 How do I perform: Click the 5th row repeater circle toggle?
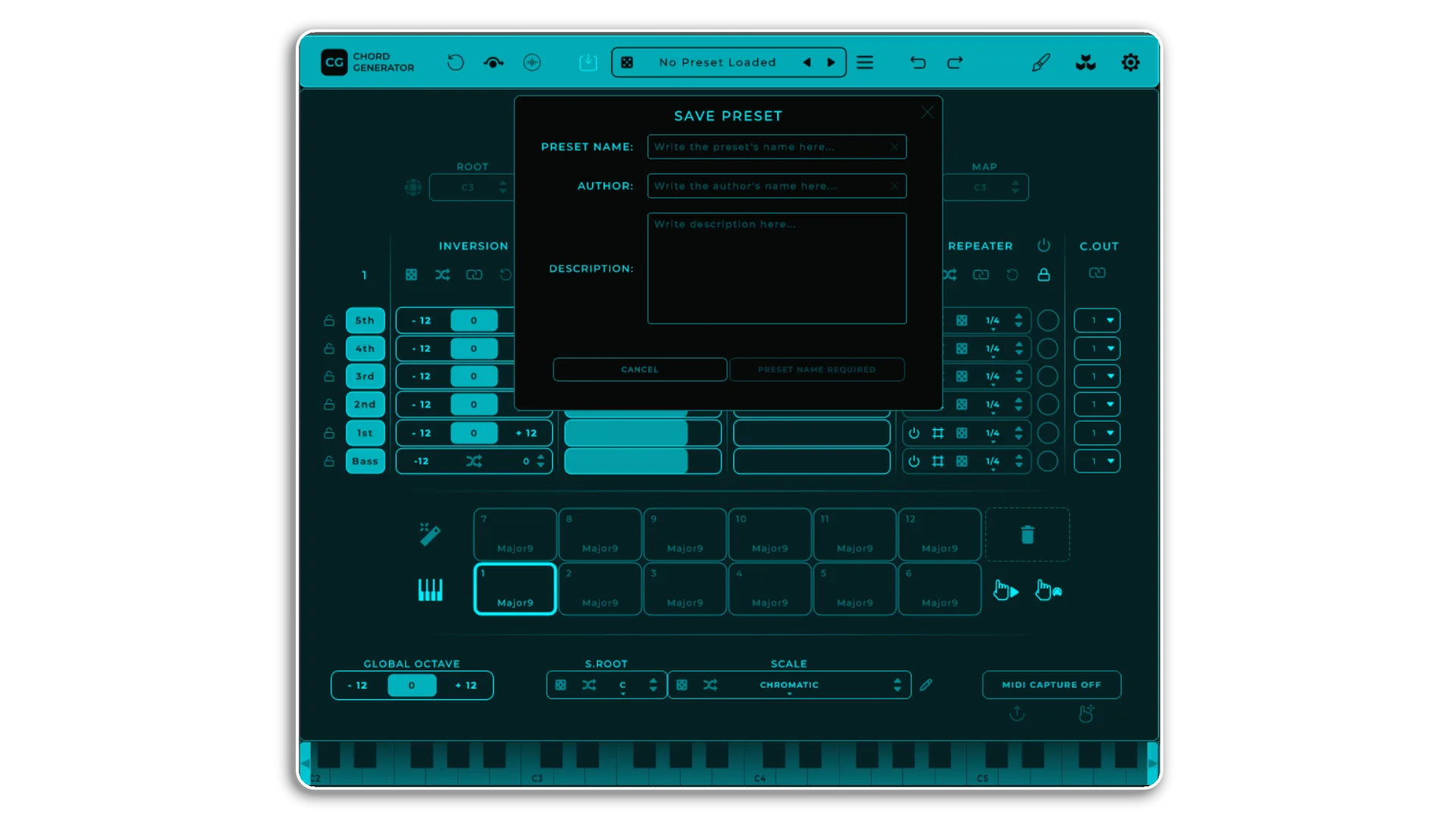coord(1048,321)
